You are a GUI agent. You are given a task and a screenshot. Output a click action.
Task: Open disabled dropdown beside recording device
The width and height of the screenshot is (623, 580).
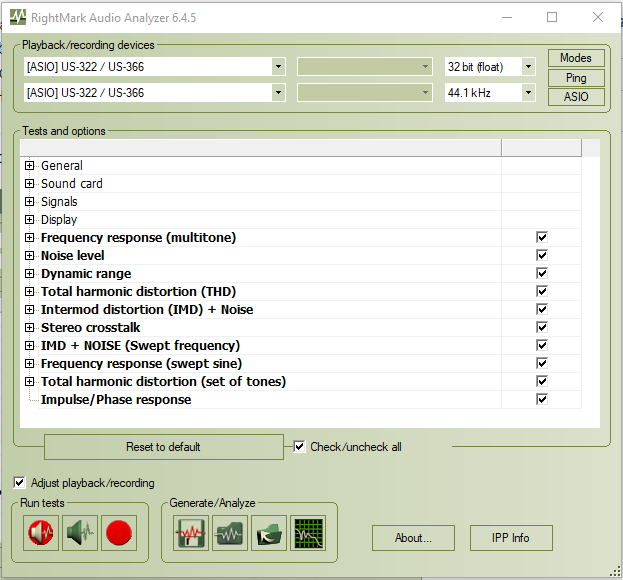coord(365,93)
